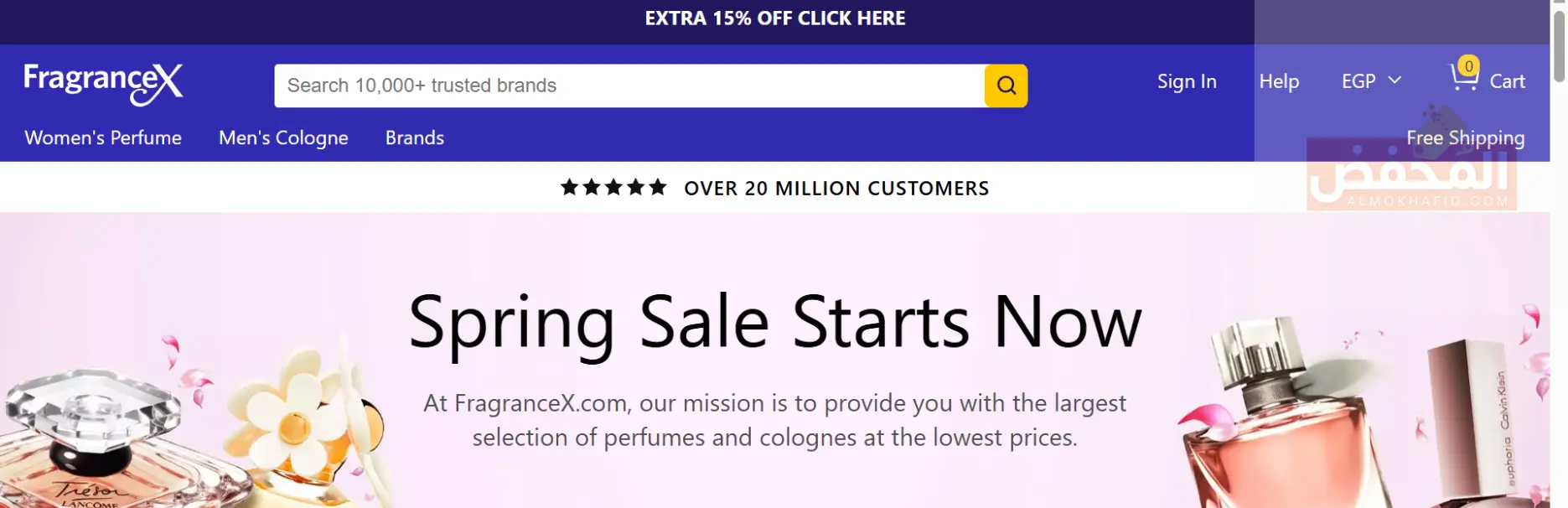
Task: Open the Help link
Action: pos(1279,81)
